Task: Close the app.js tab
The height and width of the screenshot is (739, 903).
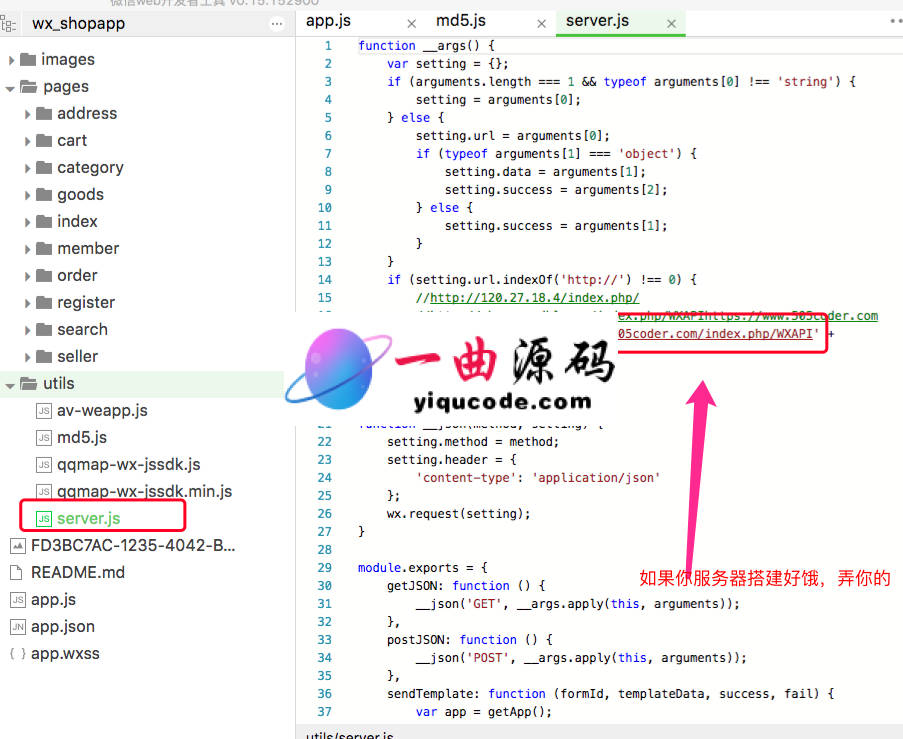Action: tap(411, 24)
